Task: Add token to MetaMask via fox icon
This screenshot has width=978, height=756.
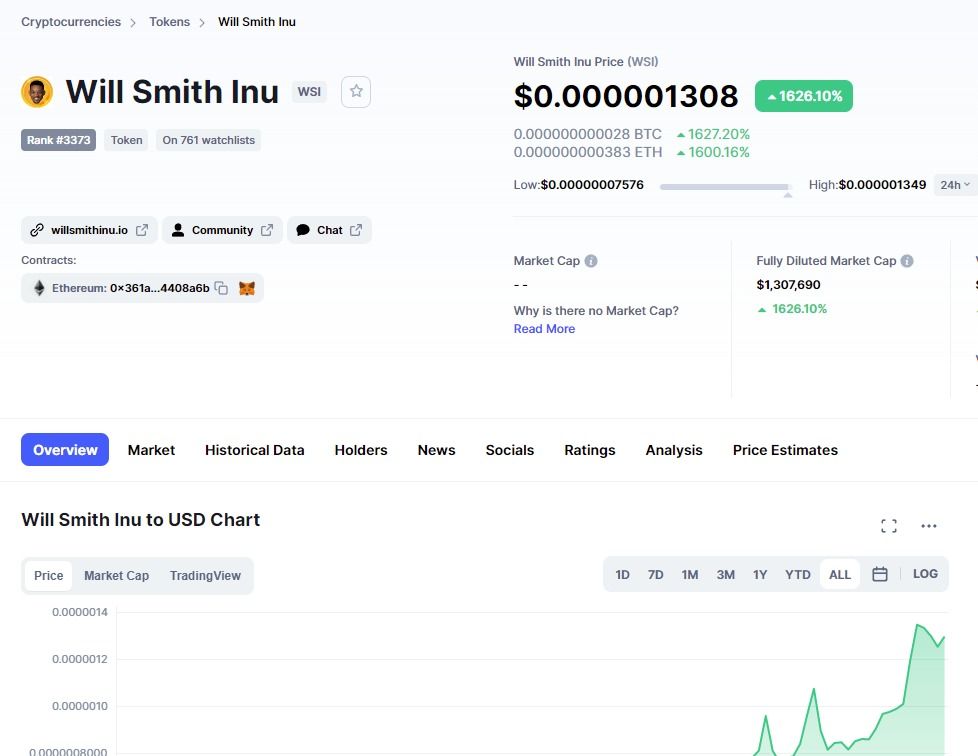Action: tap(247, 288)
